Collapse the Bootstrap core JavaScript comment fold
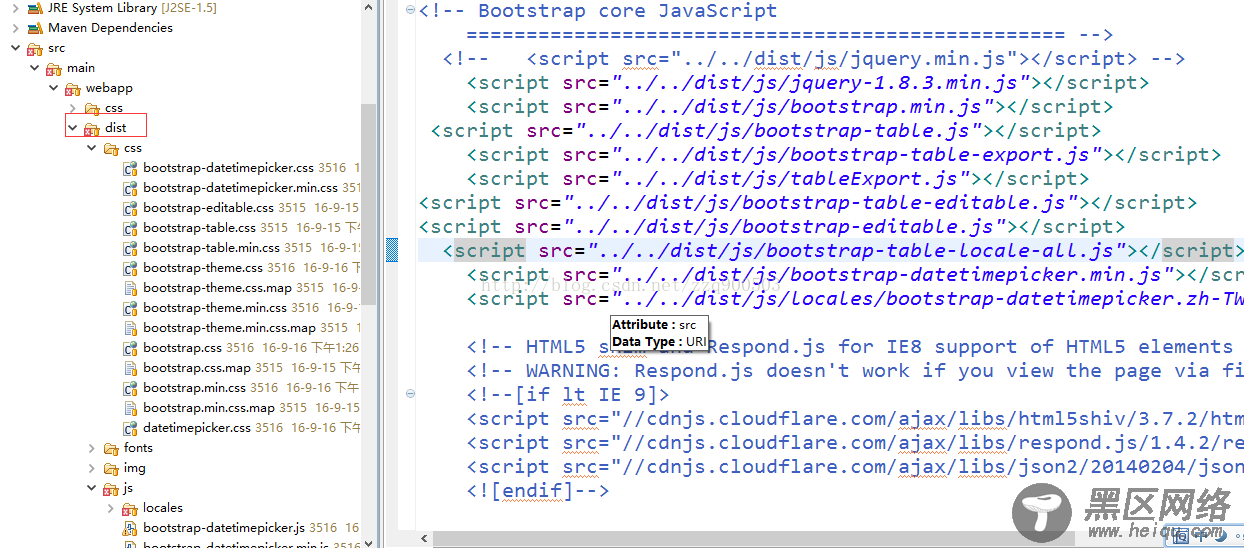 point(411,11)
